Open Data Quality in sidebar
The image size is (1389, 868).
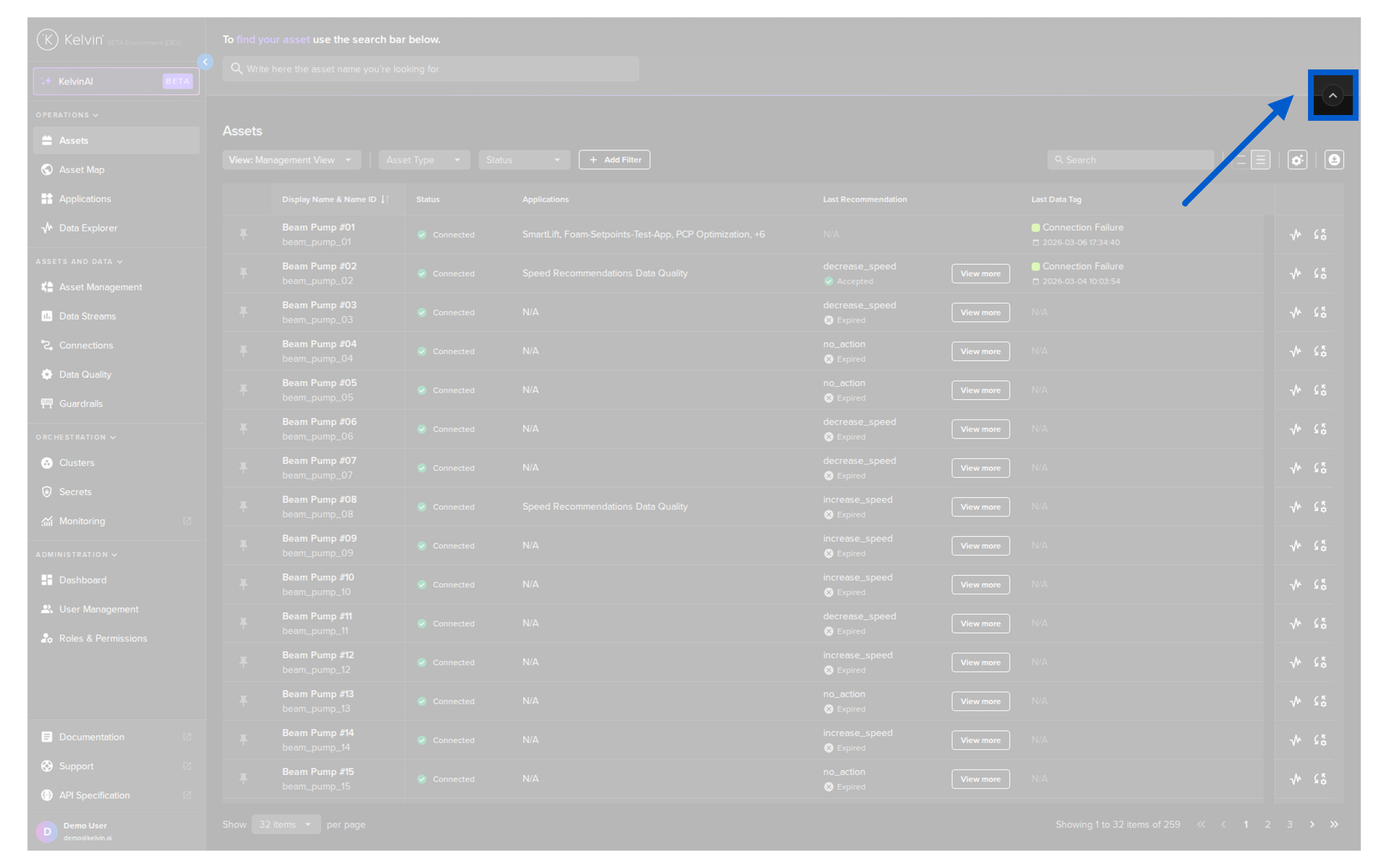tap(85, 375)
